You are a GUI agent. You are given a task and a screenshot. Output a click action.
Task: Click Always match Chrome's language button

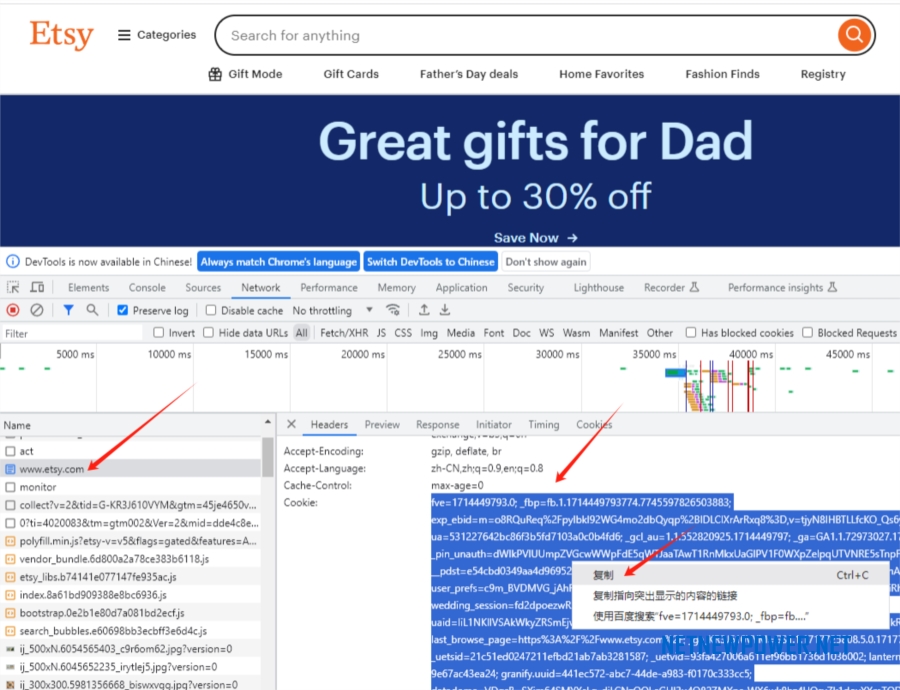coord(278,262)
